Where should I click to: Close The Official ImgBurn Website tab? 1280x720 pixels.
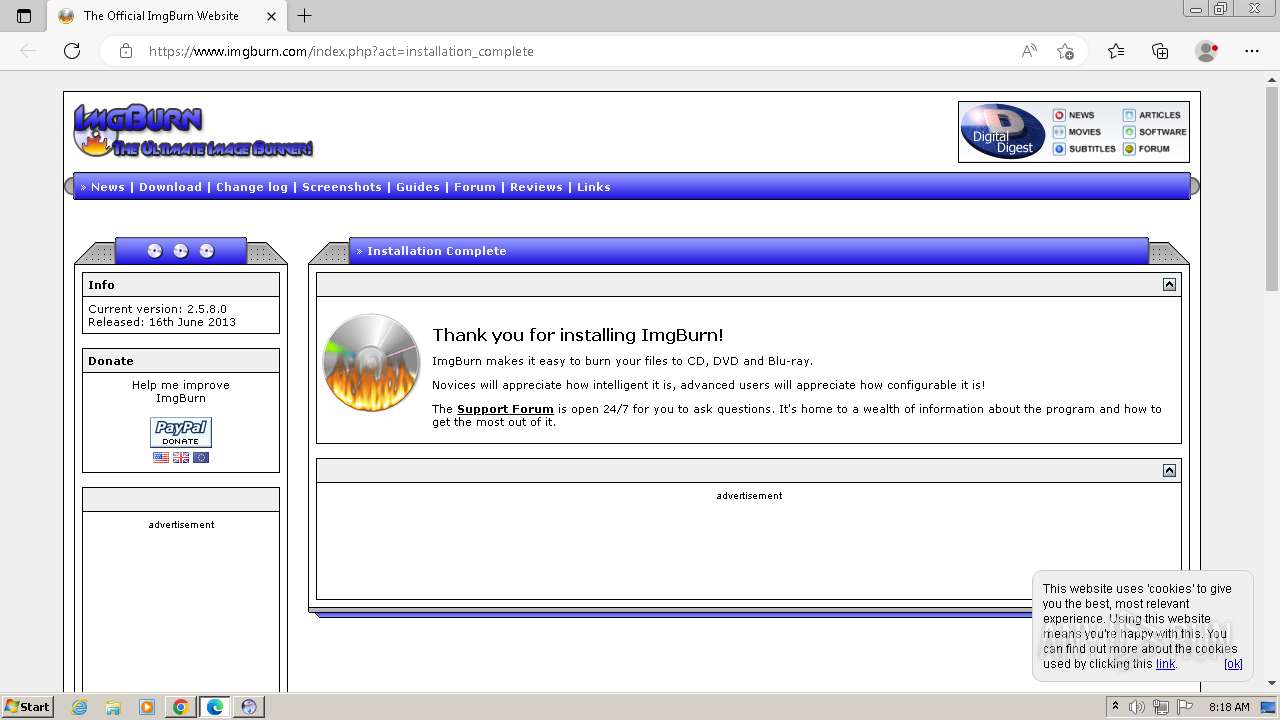(271, 16)
